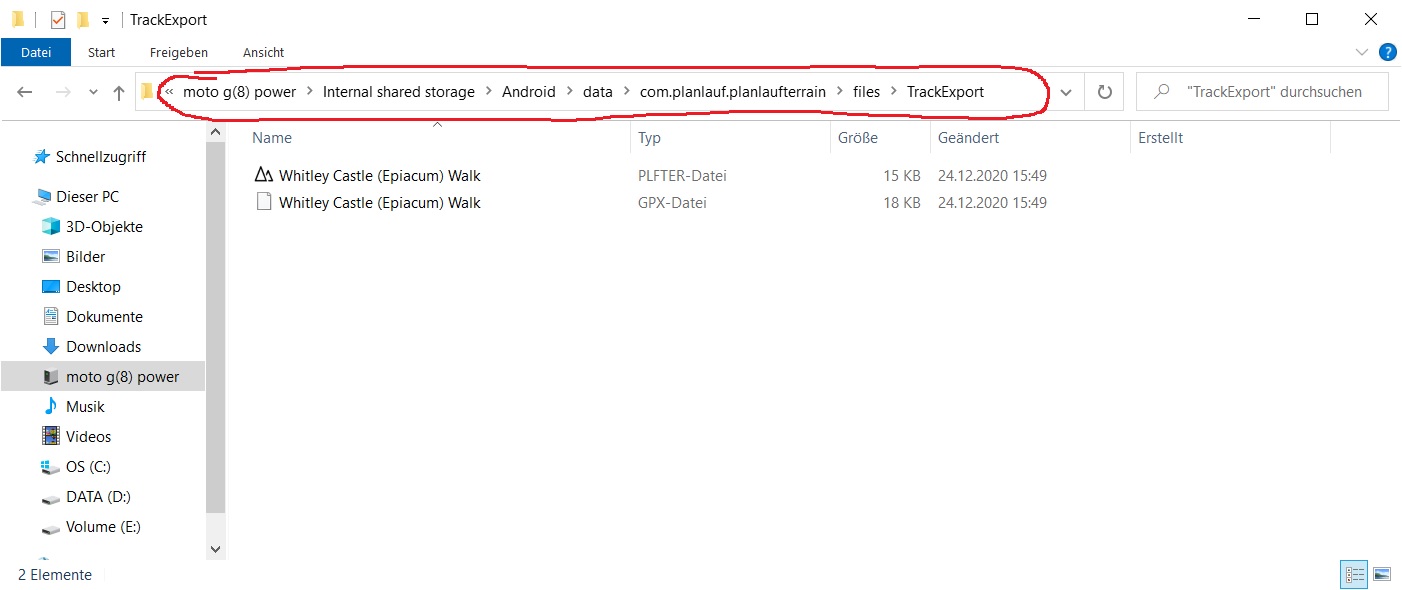Sort files by the Größe column

pyautogui.click(x=858, y=137)
